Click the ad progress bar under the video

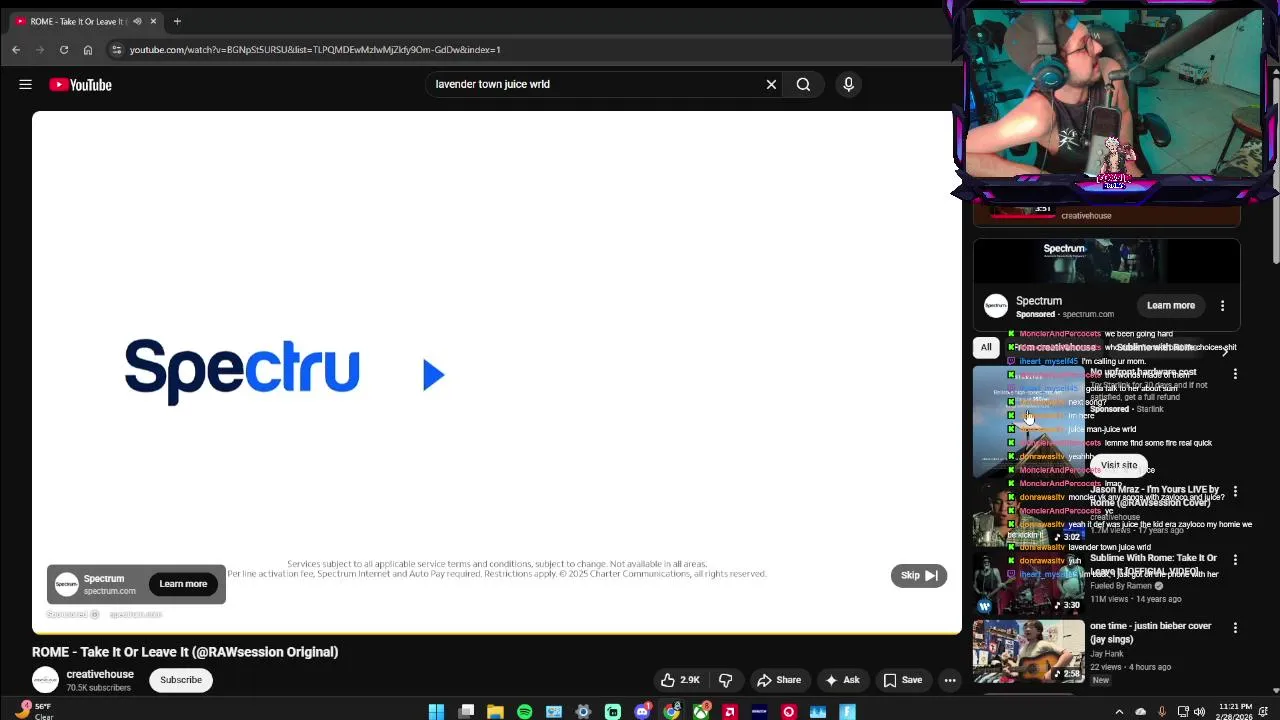497,633
